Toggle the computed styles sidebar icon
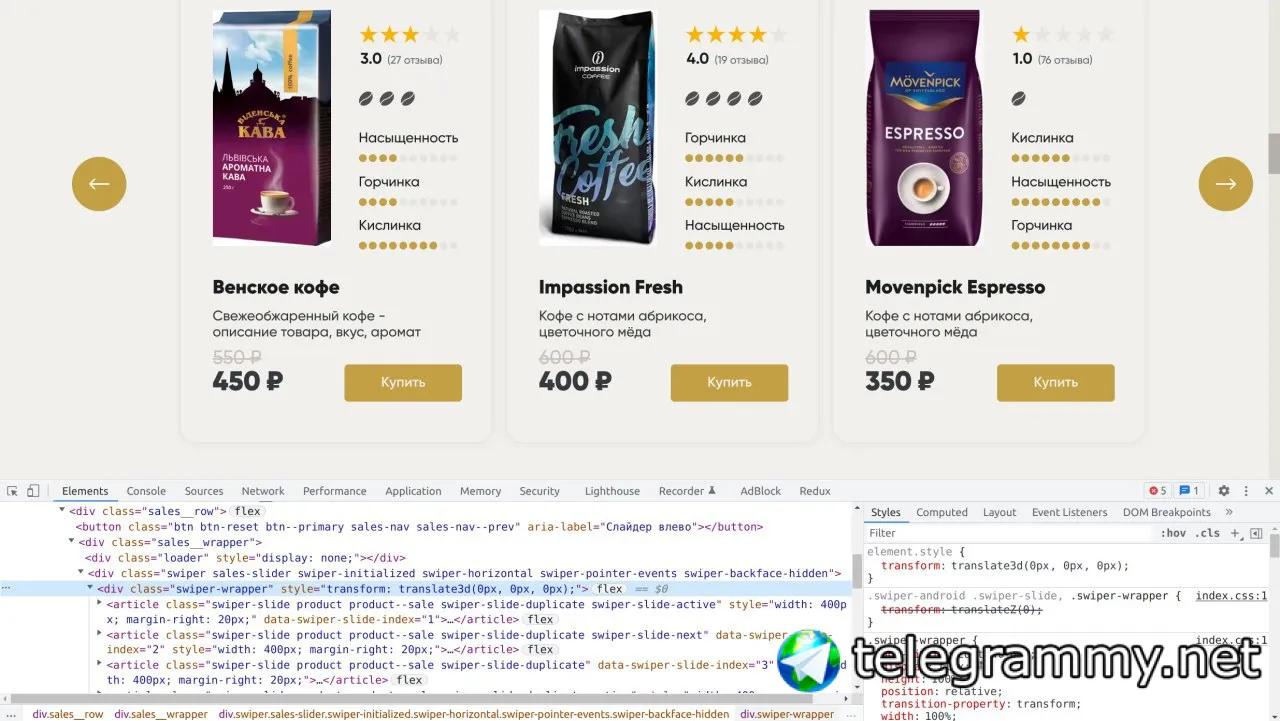 click(1256, 533)
